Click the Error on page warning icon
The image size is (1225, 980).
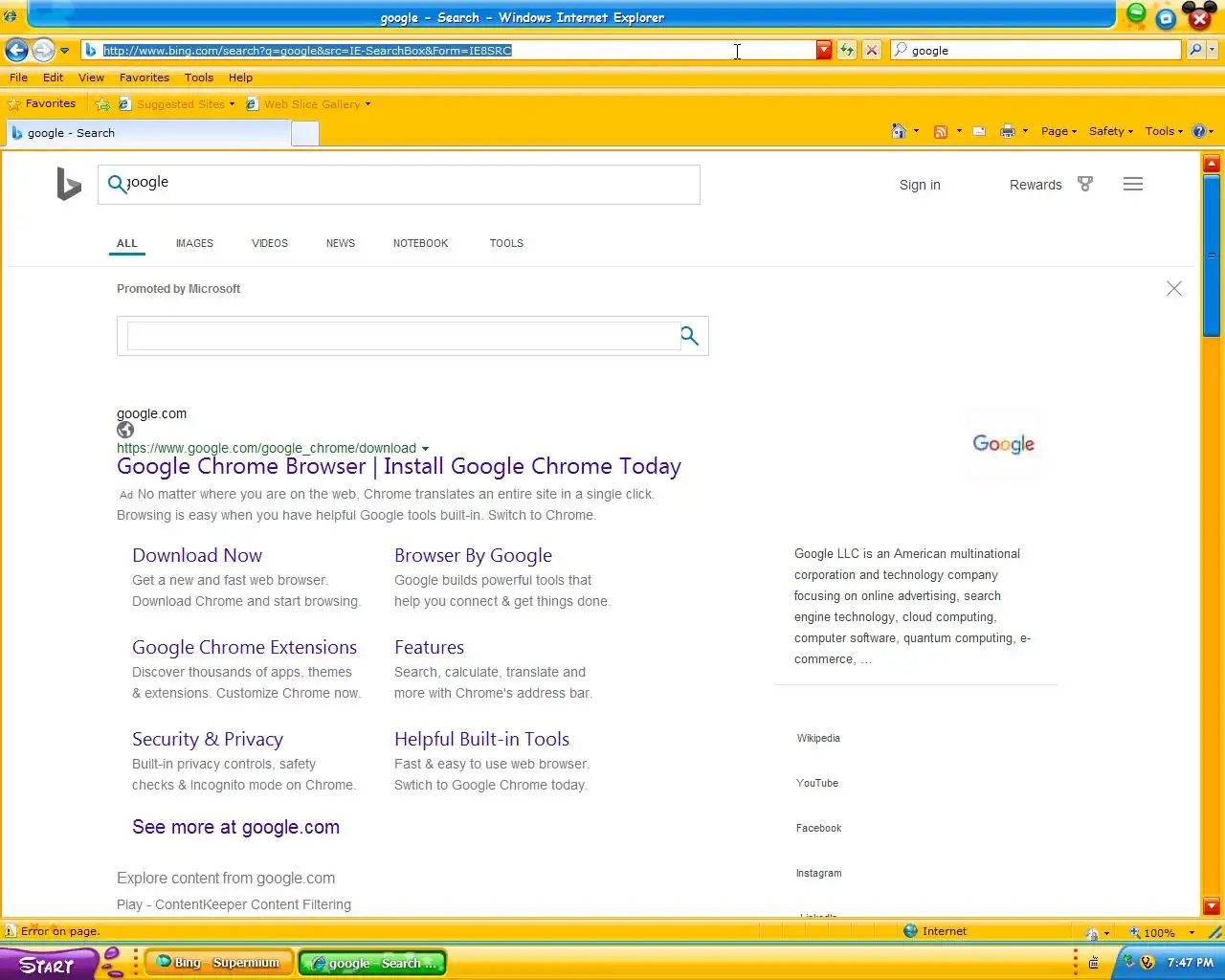tap(11, 930)
